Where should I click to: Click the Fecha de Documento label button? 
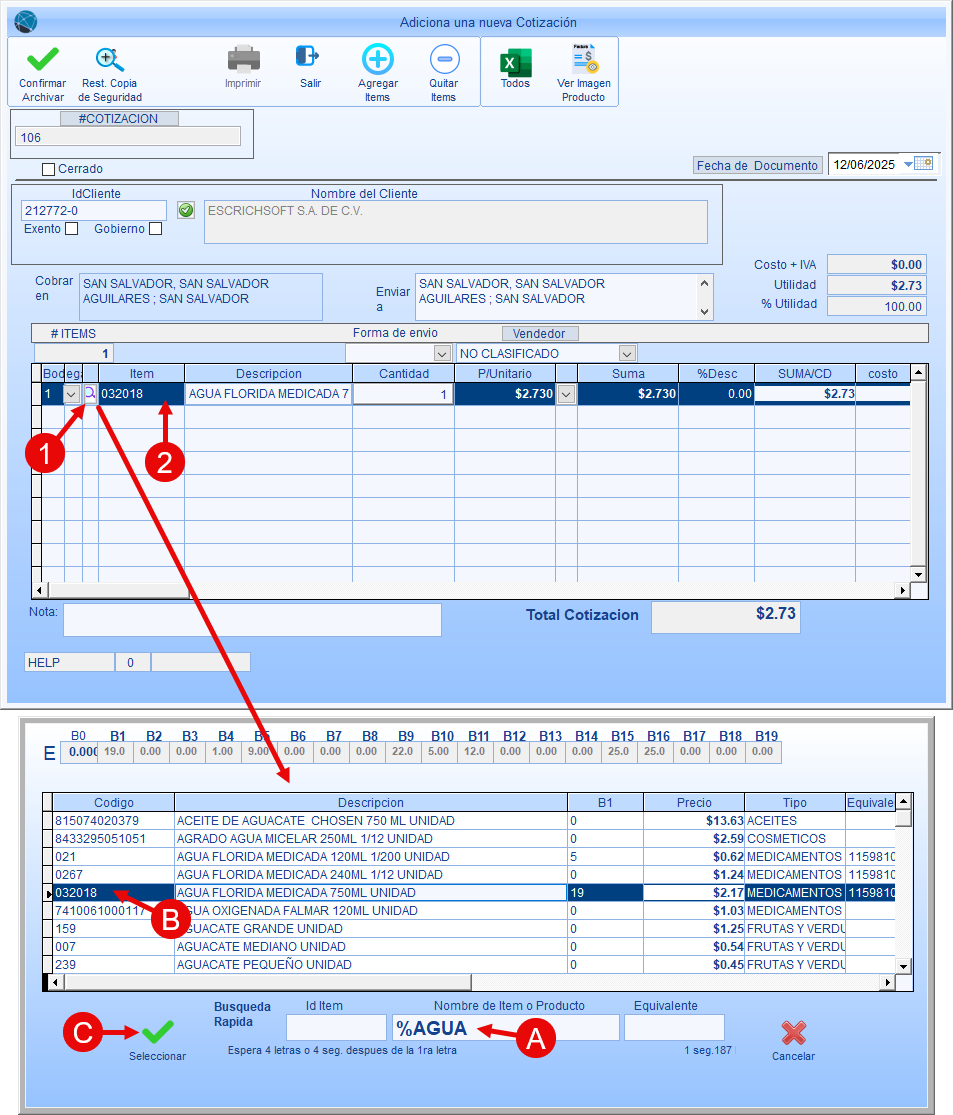[757, 166]
